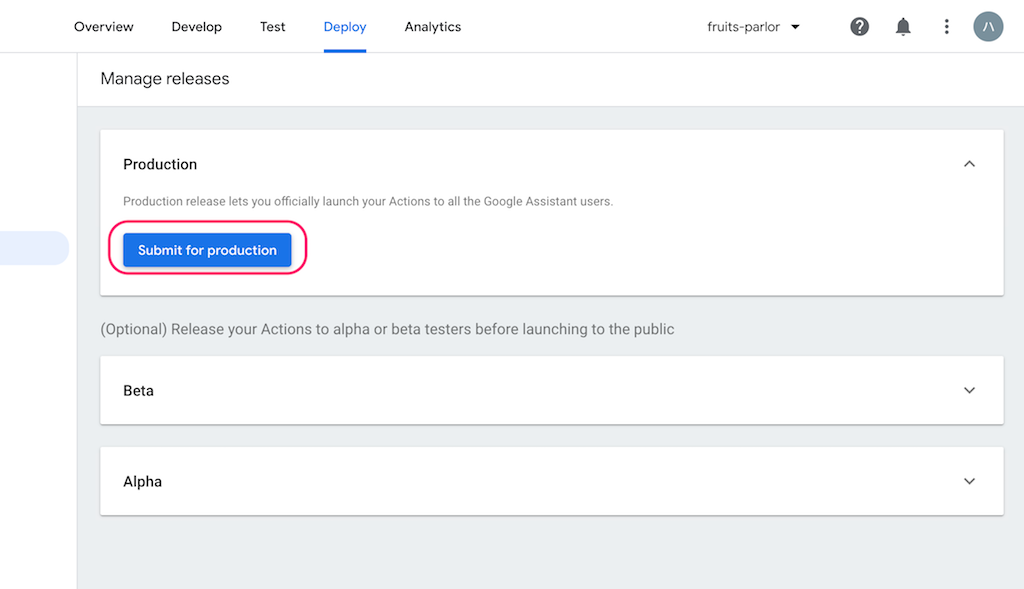Screen dimensions: 1024x589
Task: Select the Deploy tab
Action: (x=345, y=27)
